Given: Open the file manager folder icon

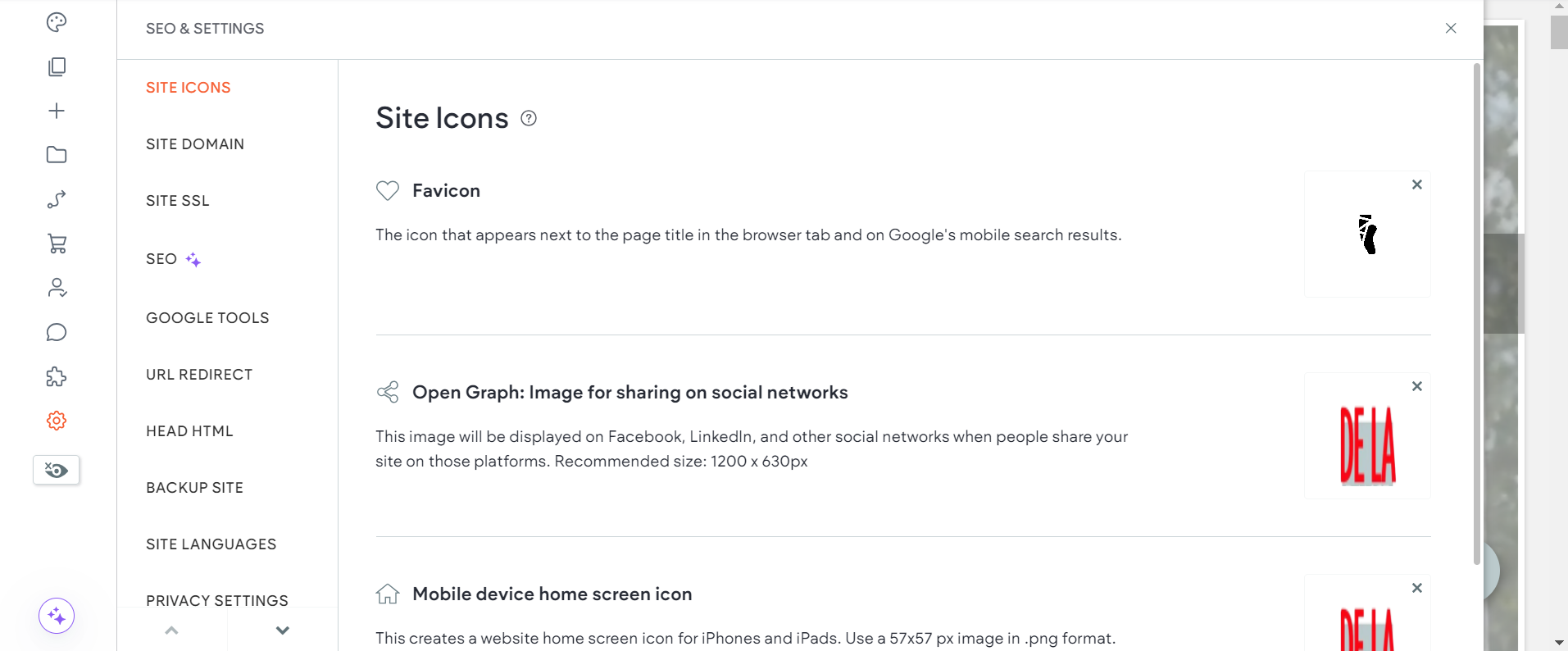Looking at the screenshot, I should 57,155.
